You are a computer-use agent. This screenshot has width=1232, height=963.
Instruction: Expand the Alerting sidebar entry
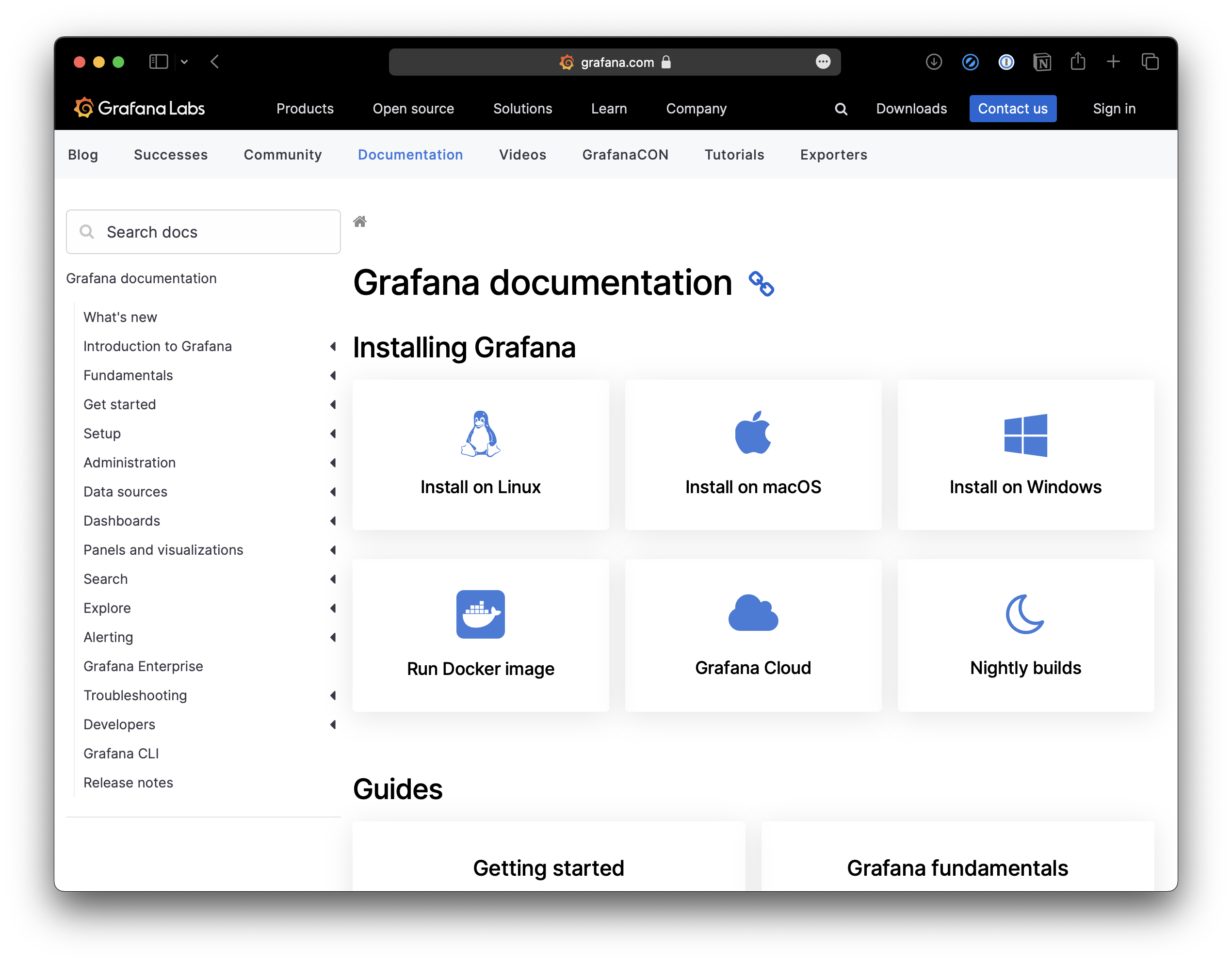tap(333, 638)
